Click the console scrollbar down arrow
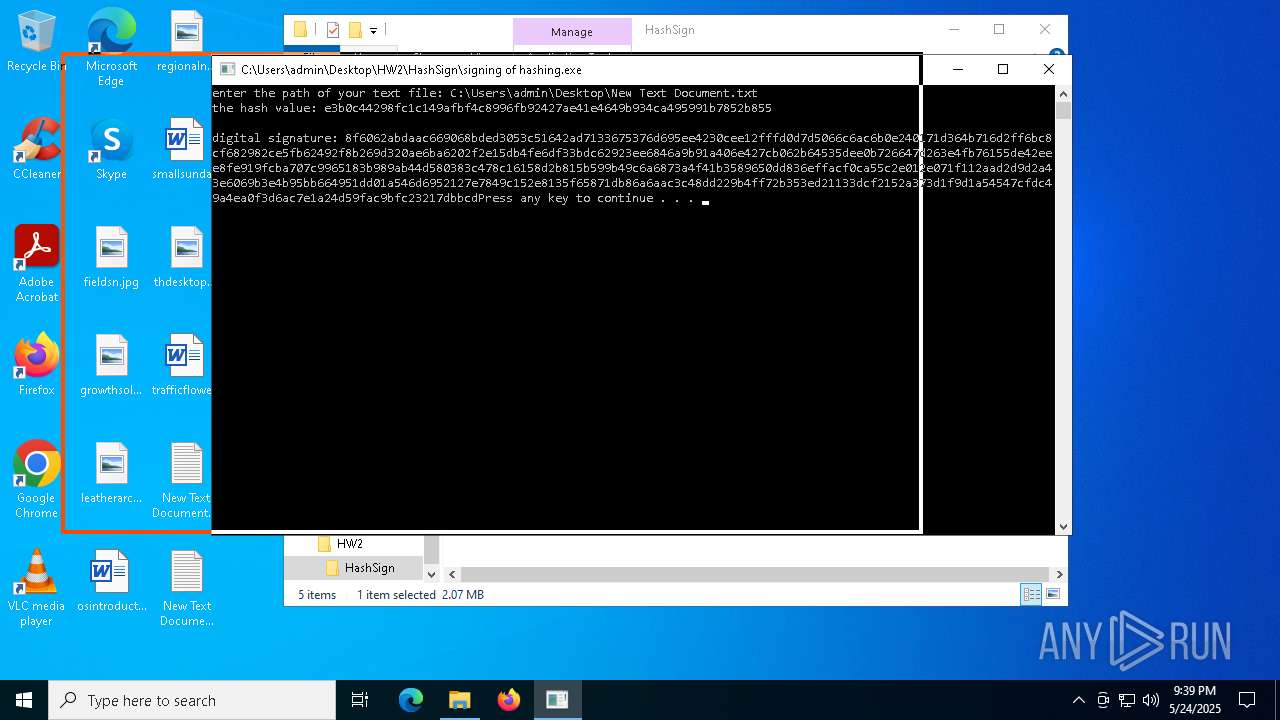The height and width of the screenshot is (720, 1280). pos(1063,526)
